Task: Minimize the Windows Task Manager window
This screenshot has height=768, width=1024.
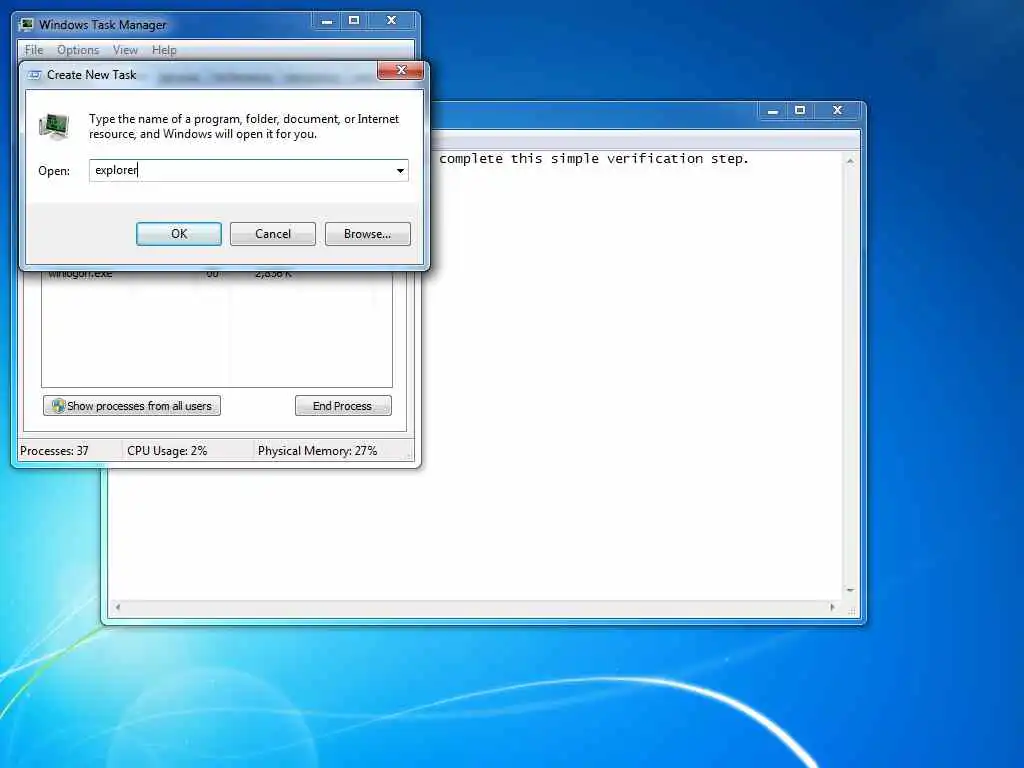Action: pyautogui.click(x=327, y=21)
